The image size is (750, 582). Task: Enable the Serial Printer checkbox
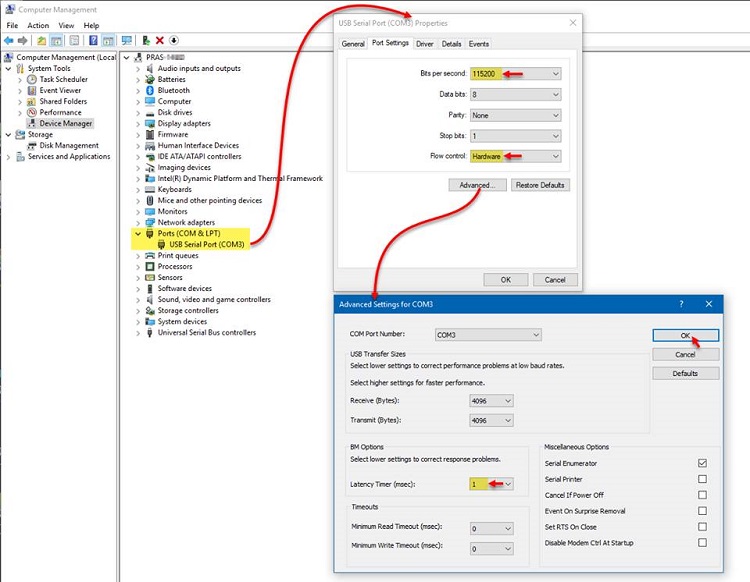click(702, 479)
